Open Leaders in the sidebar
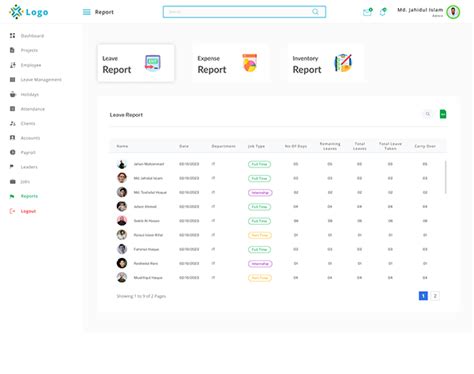The width and height of the screenshot is (474, 374). click(x=24, y=167)
